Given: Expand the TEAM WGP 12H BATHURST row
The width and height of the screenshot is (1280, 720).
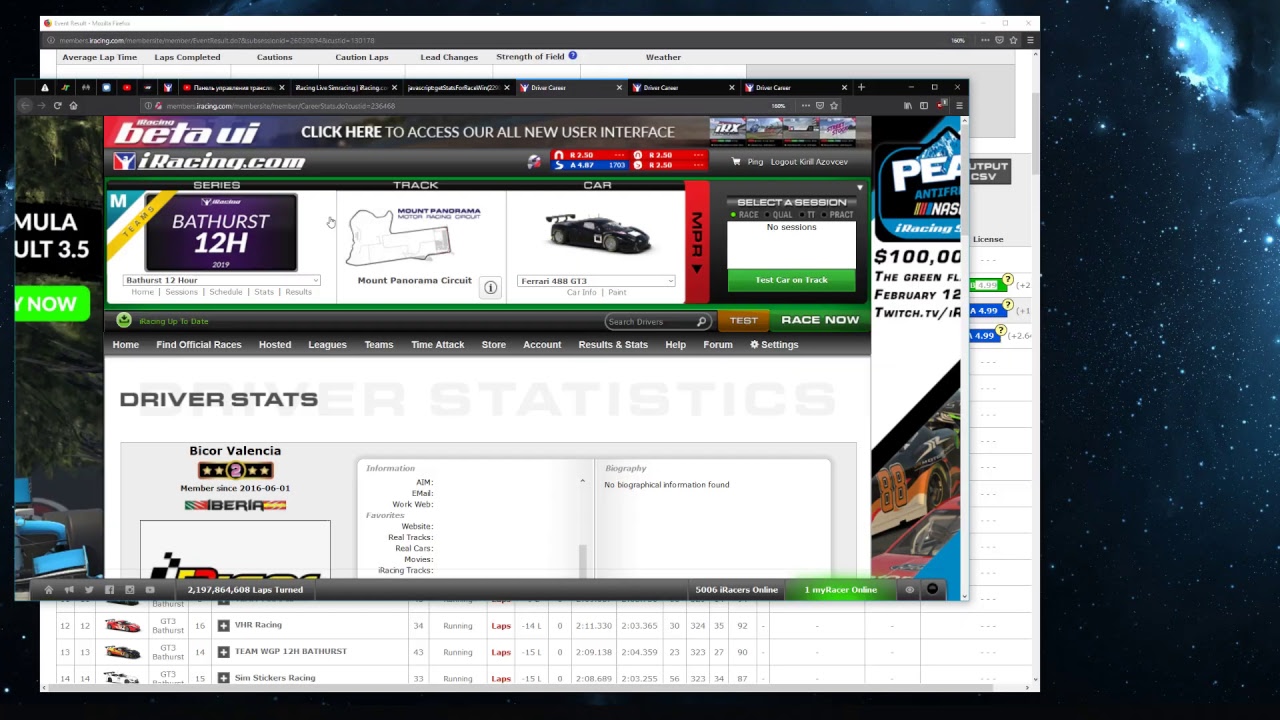Looking at the screenshot, I should (223, 652).
